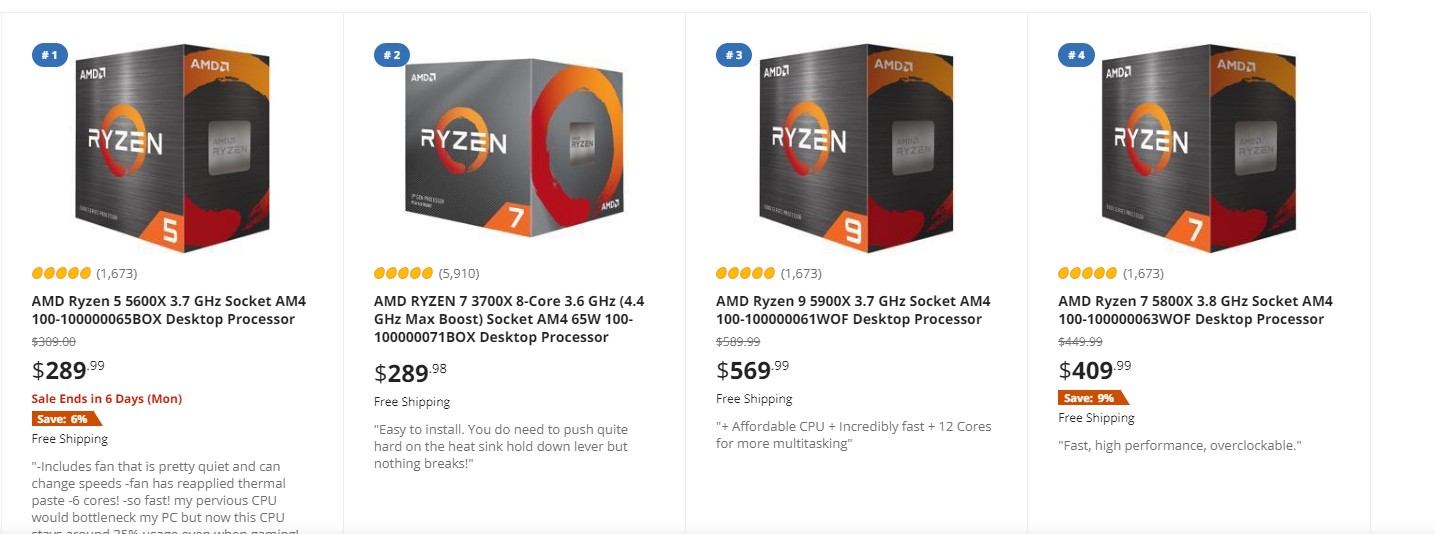Viewport: 1435px width, 534px height.
Task: Open star ratings for the Ryzen 5 5600X
Action: pos(62,273)
